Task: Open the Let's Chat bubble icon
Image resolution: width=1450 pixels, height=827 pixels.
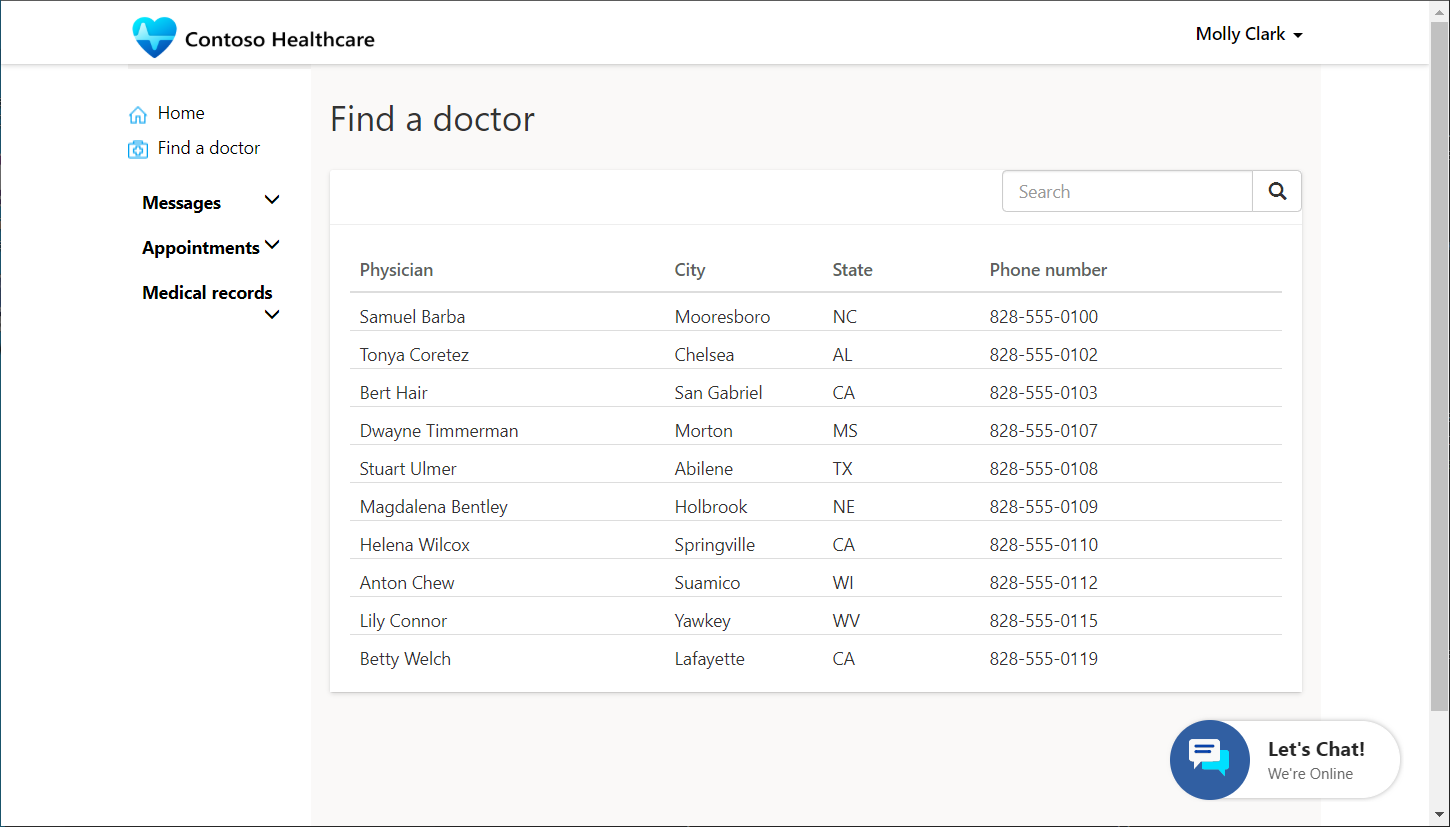Action: pos(1210,760)
